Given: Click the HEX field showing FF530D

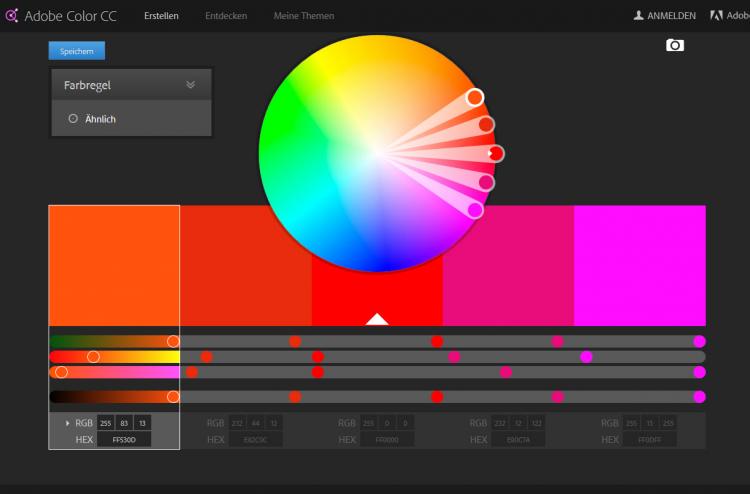Looking at the screenshot, I should click(124, 439).
